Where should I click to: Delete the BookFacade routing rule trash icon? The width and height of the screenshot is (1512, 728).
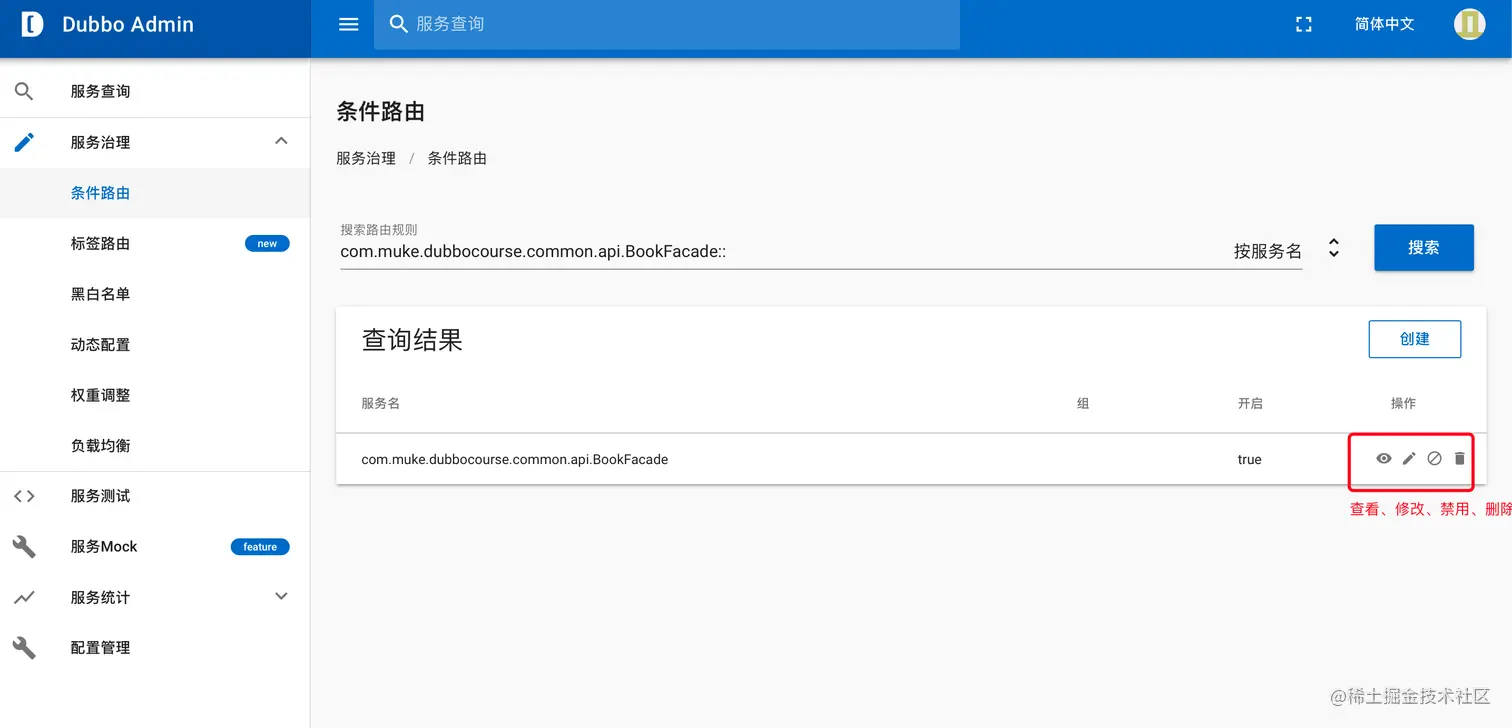tap(1459, 458)
